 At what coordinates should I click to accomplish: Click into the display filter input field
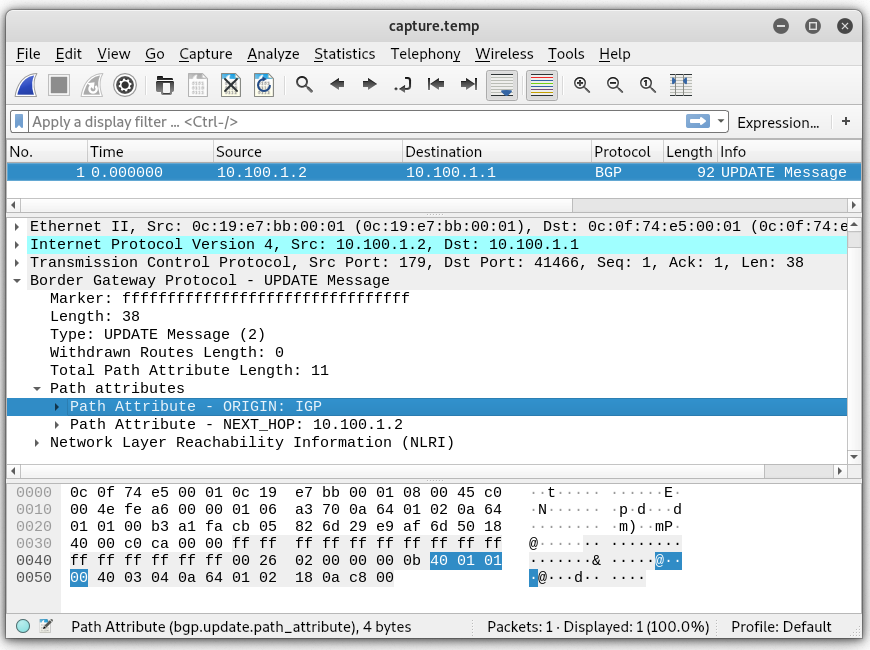tap(350, 122)
